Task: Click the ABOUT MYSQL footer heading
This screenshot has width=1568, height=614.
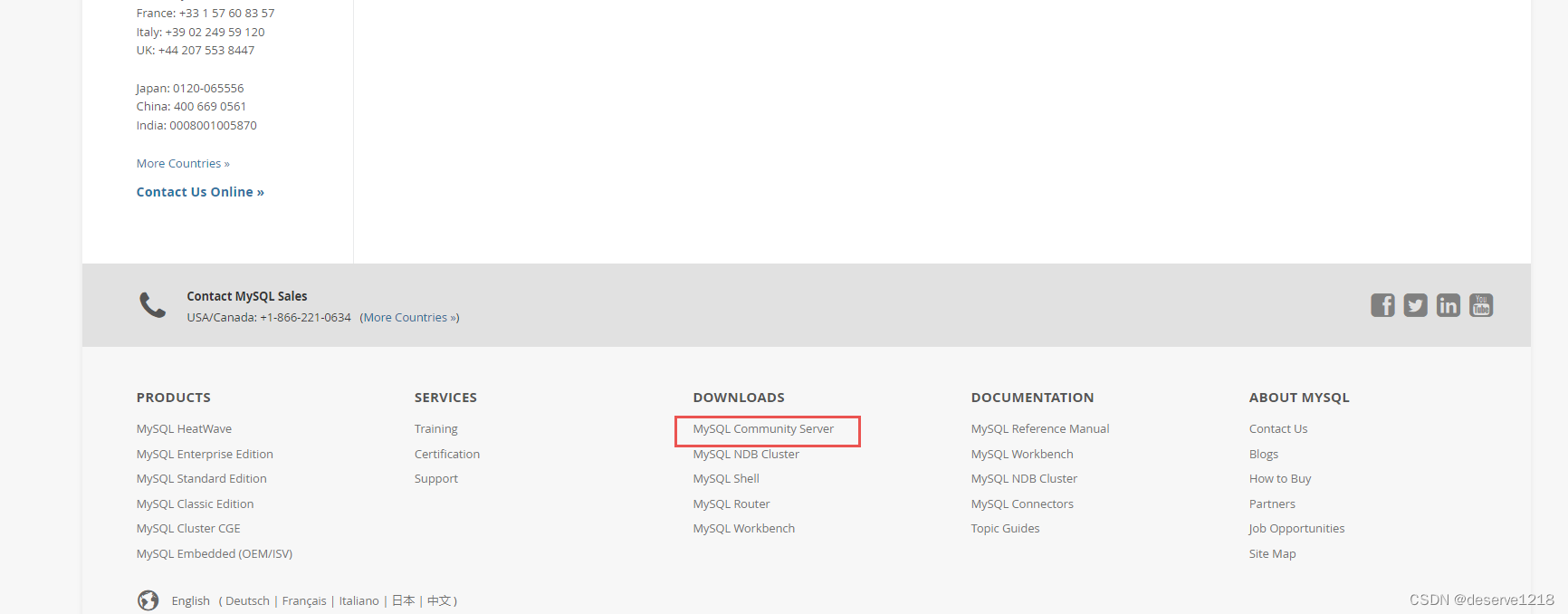Action: (1299, 398)
